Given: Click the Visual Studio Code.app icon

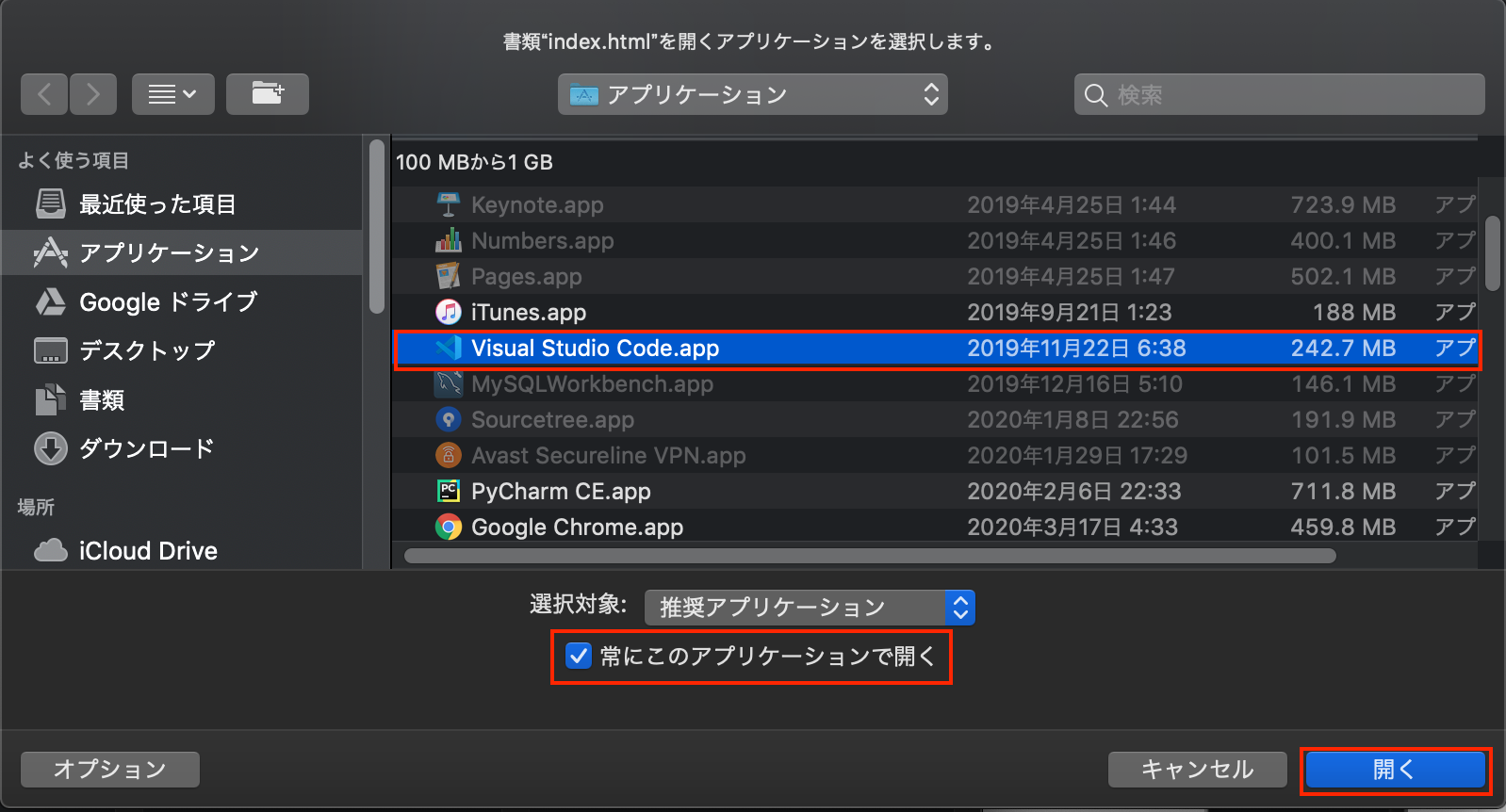Looking at the screenshot, I should (449, 348).
